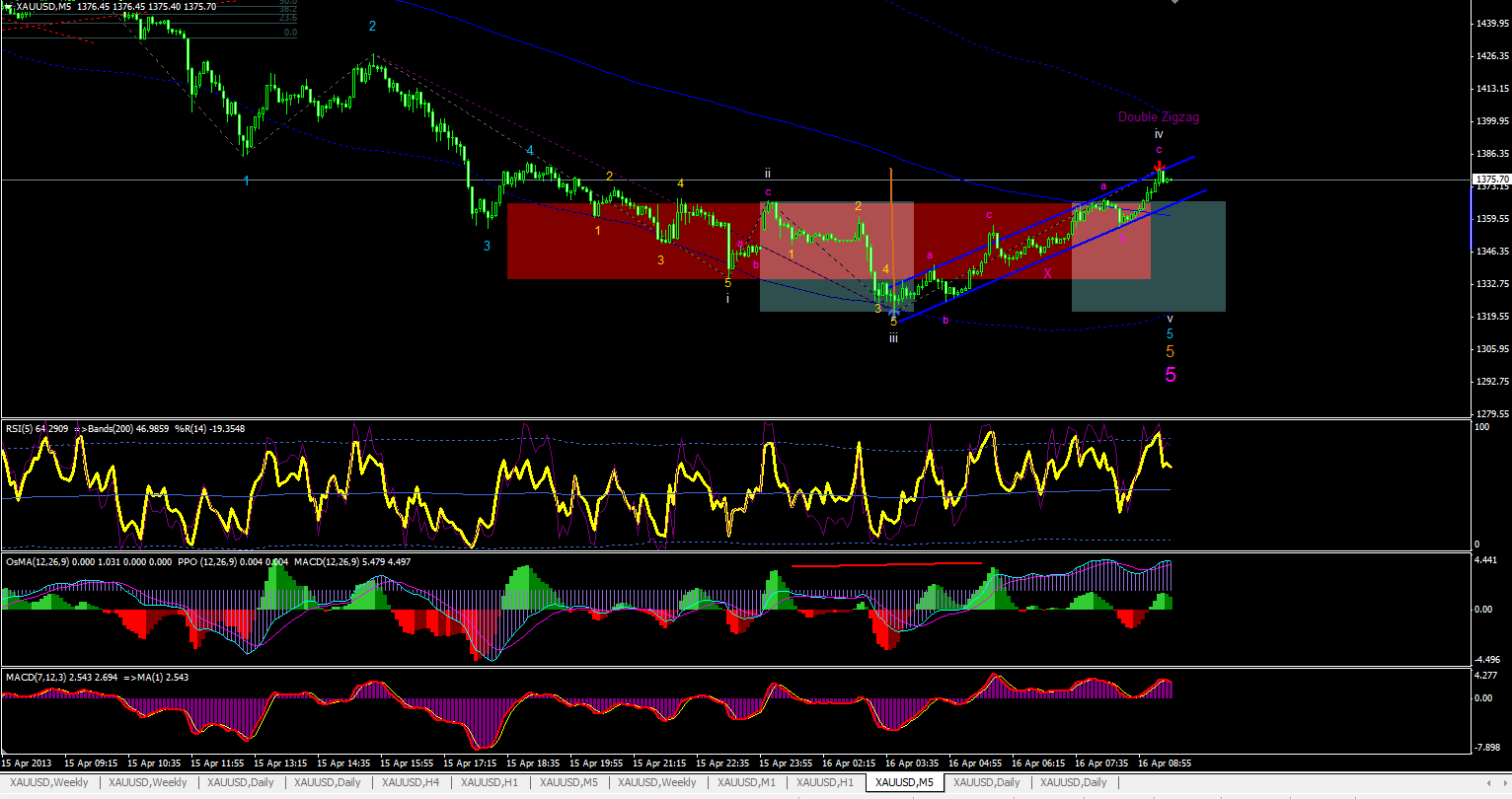Click the 1439.95 price axis level
The width and height of the screenshot is (1512, 799).
(x=1490, y=23)
